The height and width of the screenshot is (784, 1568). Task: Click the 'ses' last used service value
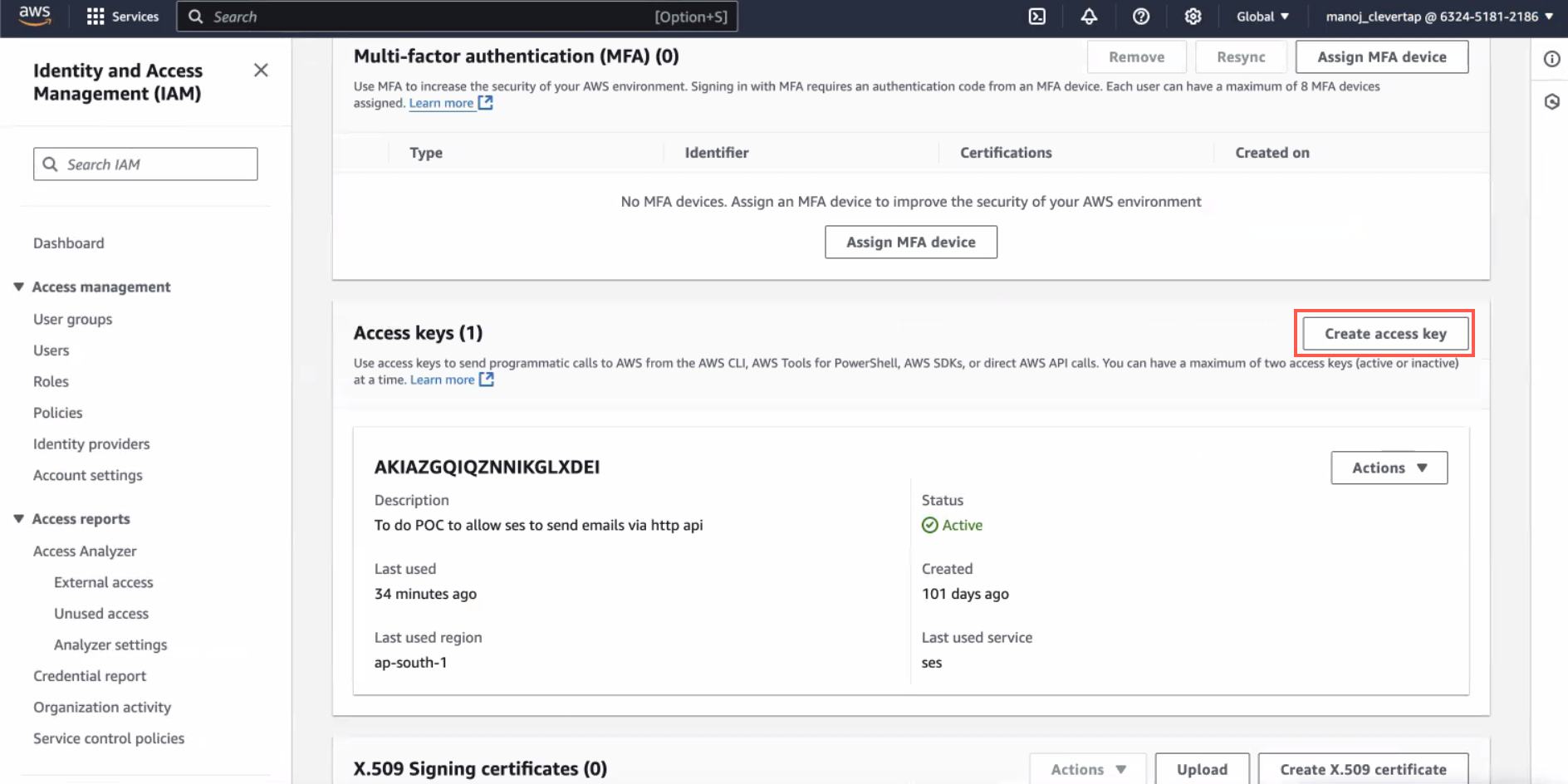932,663
